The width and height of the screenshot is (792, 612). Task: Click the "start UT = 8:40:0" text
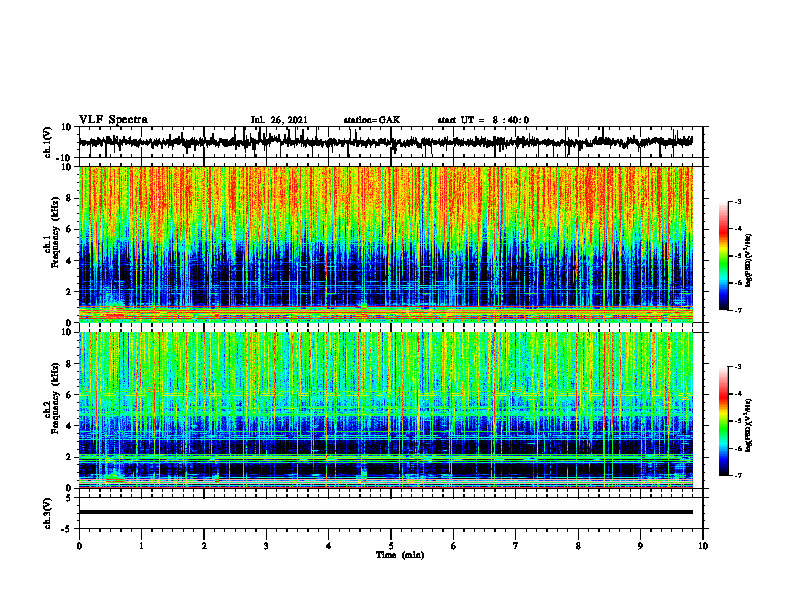pyautogui.click(x=483, y=120)
